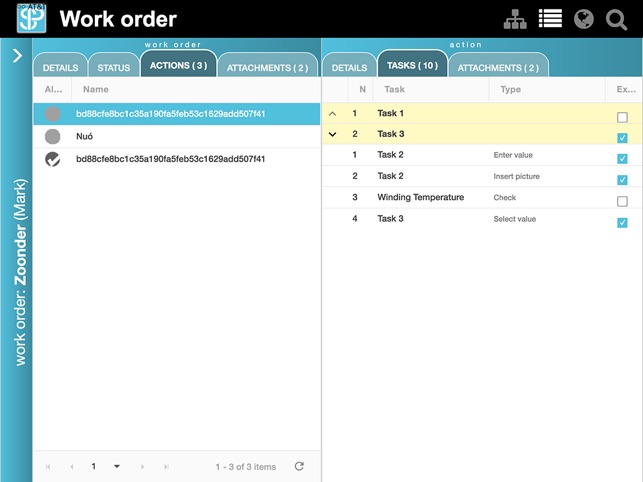Select the TASKS (10) tab
Screen dimensions: 643x482
(412, 65)
